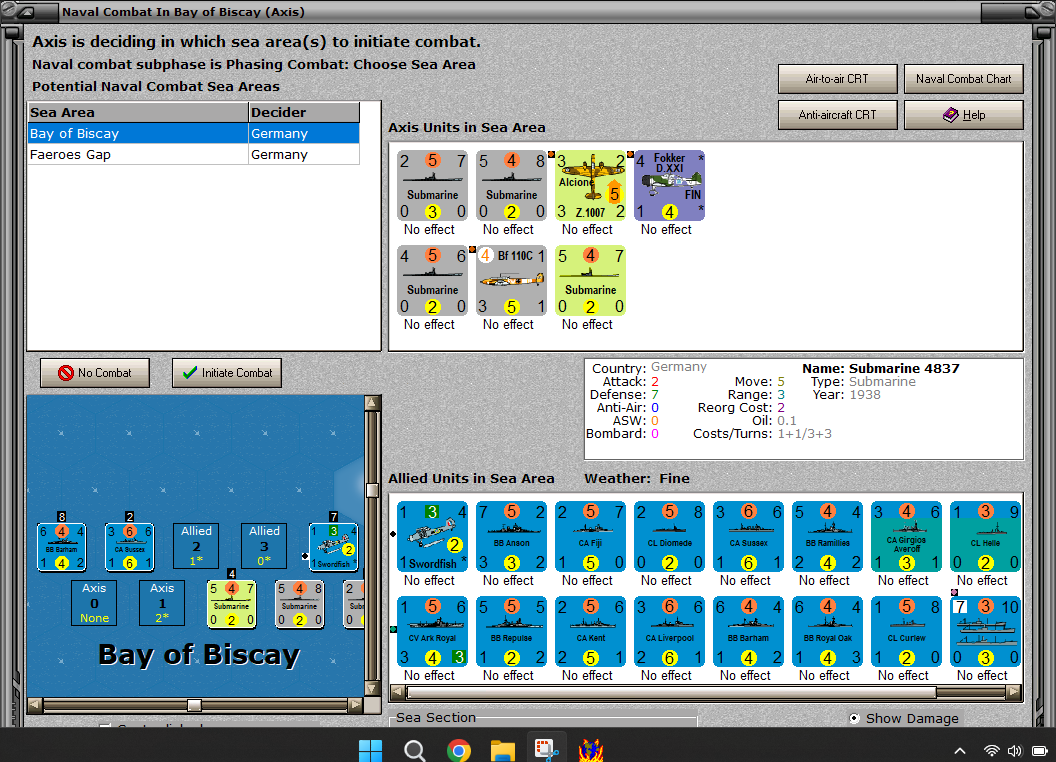The image size is (1056, 762).
Task: Click the BB Anson battleship counter
Action: 511,536
